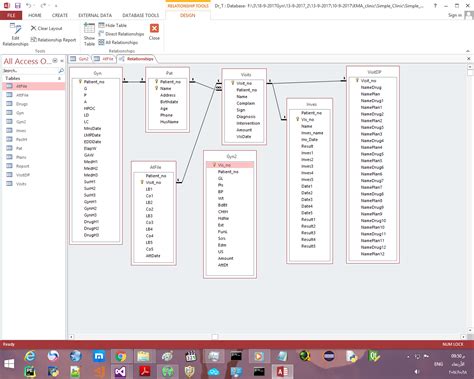This screenshot has height=379, width=474.
Task: Select relationship line between Gyn and Pat
Action: (134, 82)
